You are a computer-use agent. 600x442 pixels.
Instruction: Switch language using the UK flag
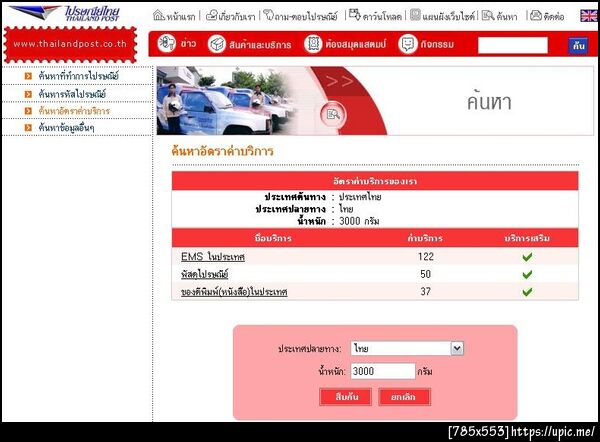pyautogui.click(x=589, y=16)
